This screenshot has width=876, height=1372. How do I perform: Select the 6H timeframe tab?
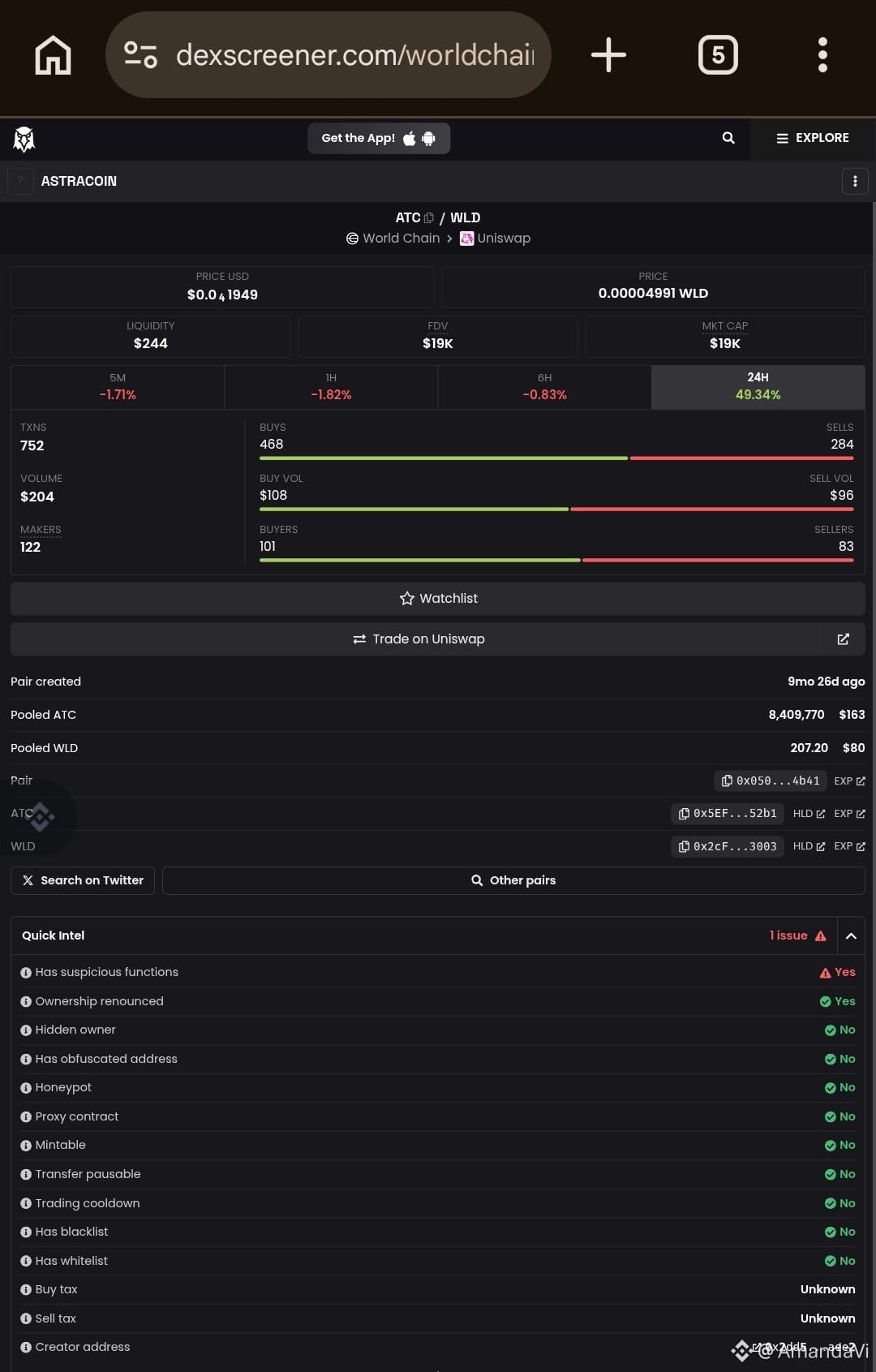(x=544, y=387)
